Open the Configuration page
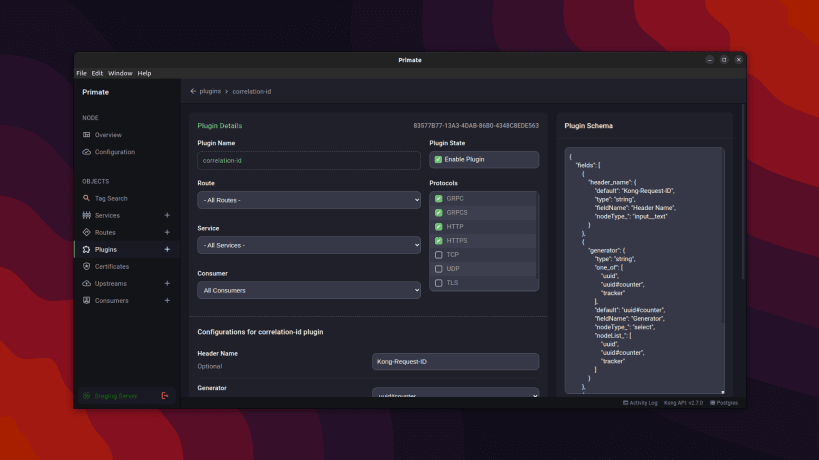 click(115, 152)
